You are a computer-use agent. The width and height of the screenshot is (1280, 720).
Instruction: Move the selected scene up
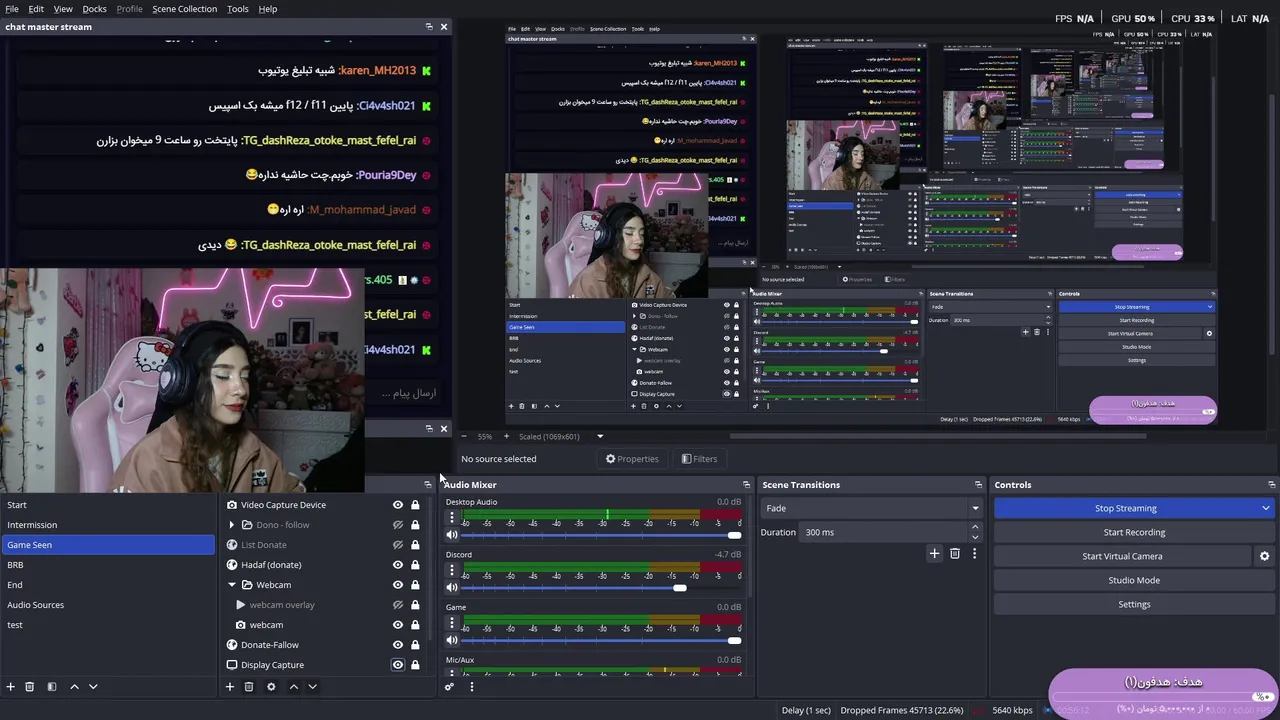(74, 687)
